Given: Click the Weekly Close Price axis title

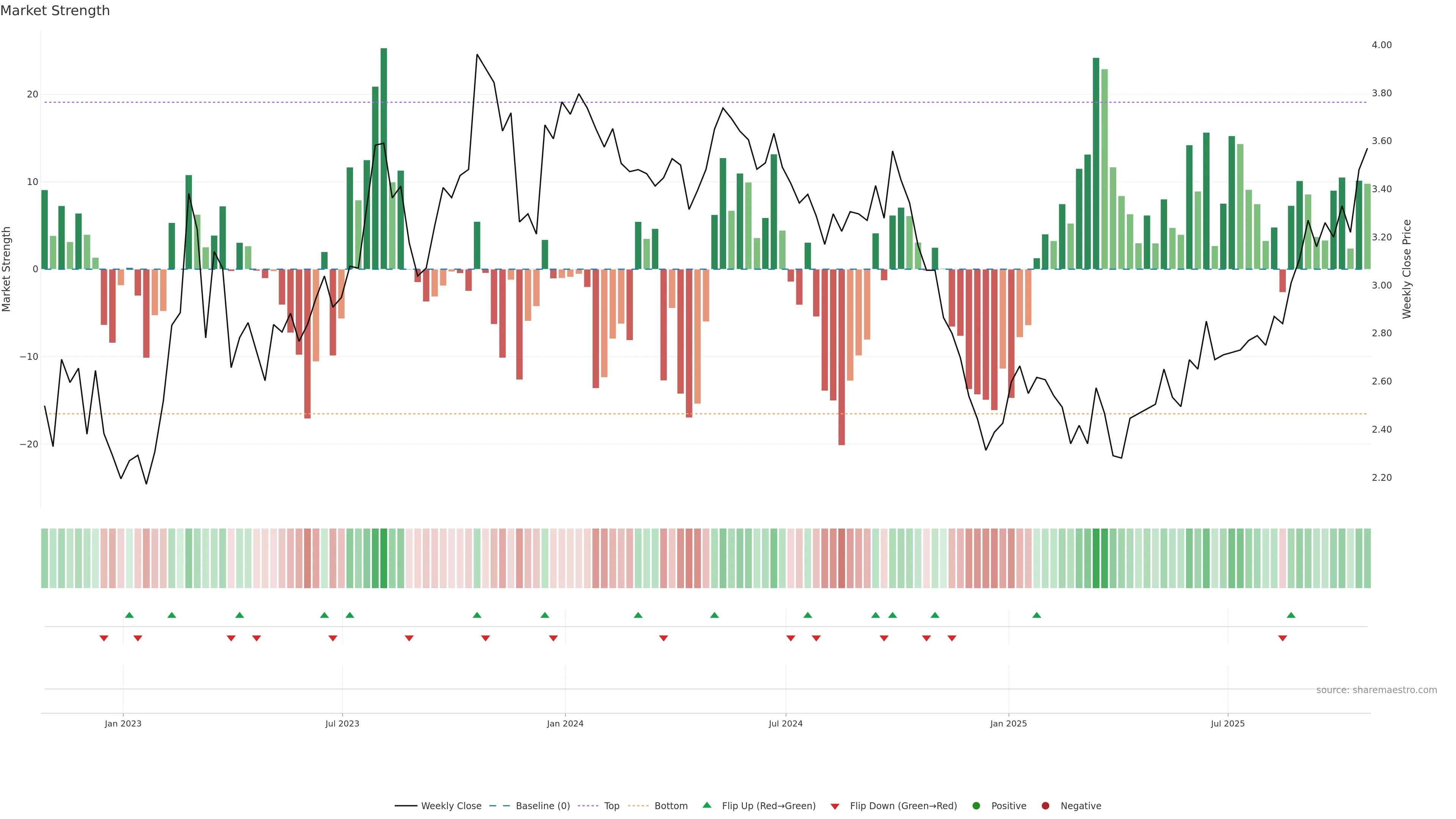Looking at the screenshot, I should [1407, 269].
